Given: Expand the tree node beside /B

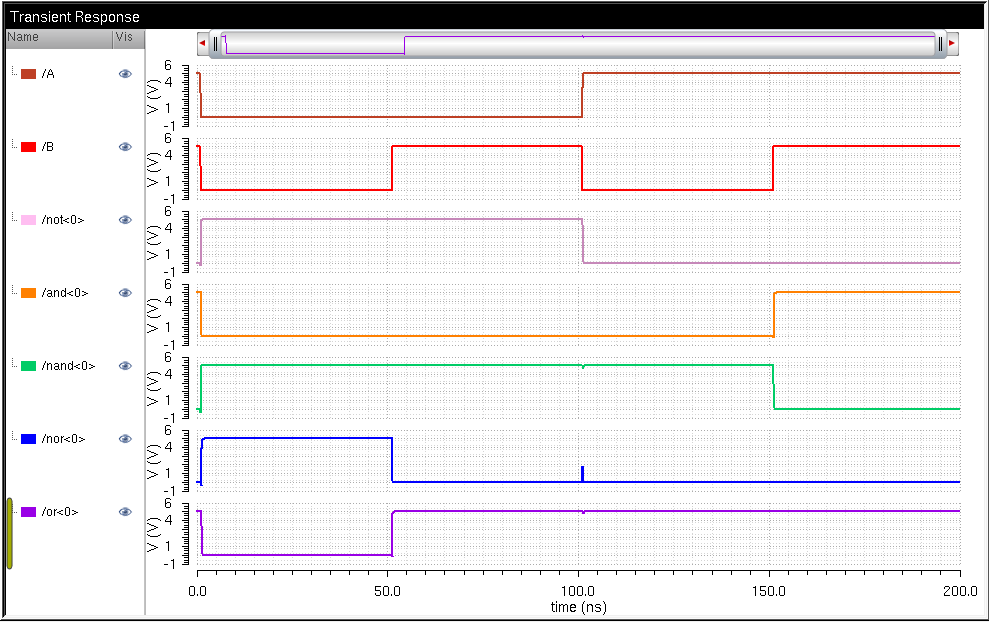Looking at the screenshot, I should click(x=14, y=146).
